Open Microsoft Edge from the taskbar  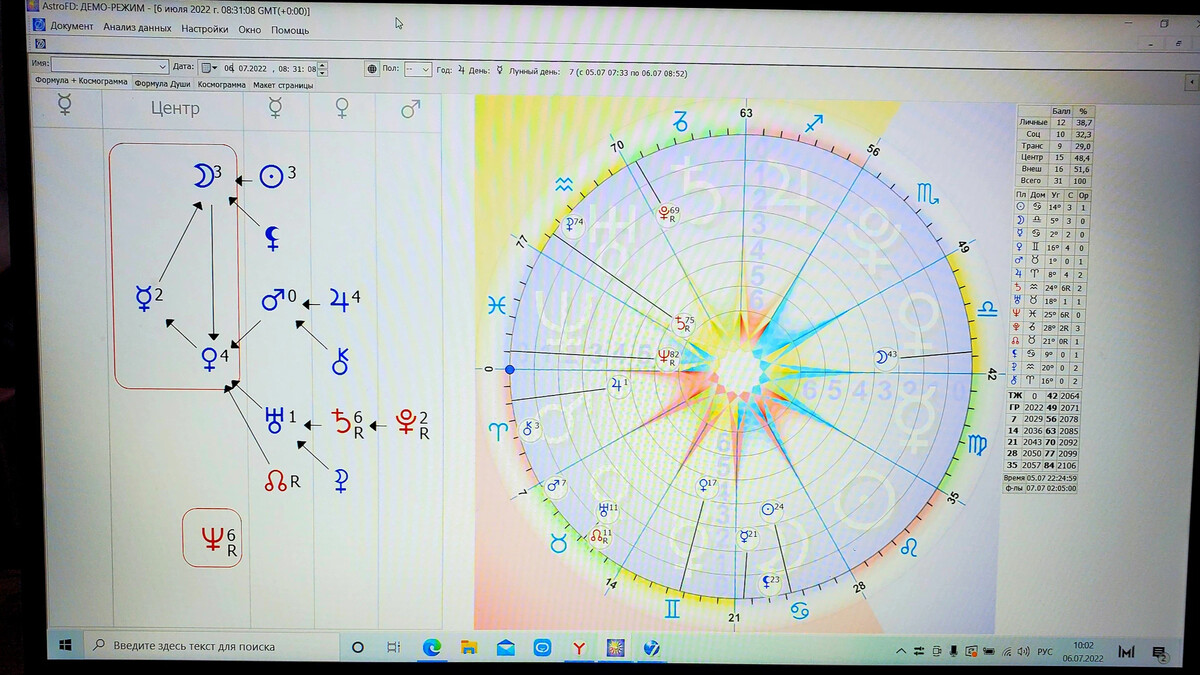432,648
